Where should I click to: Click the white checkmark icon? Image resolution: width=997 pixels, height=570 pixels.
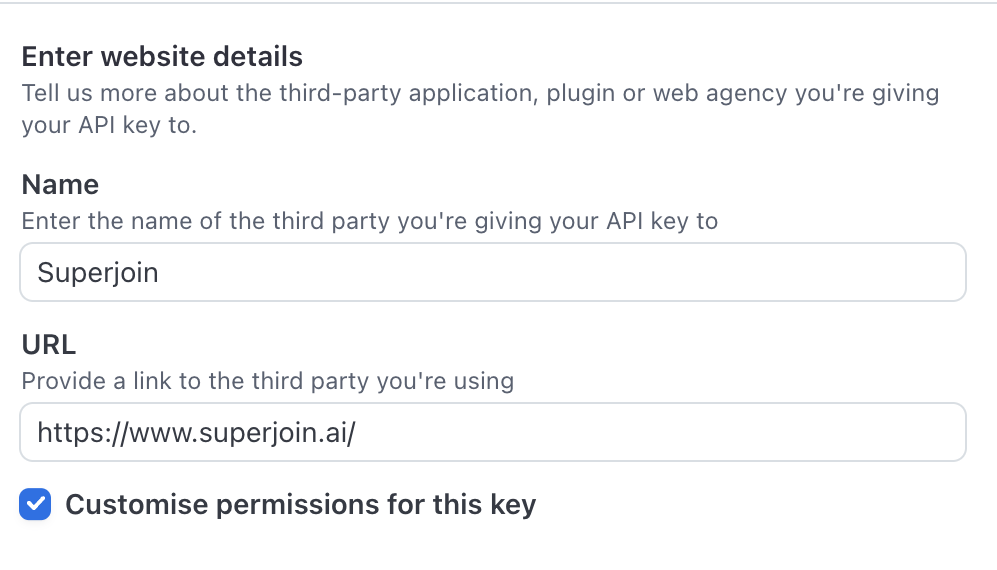pos(35,505)
